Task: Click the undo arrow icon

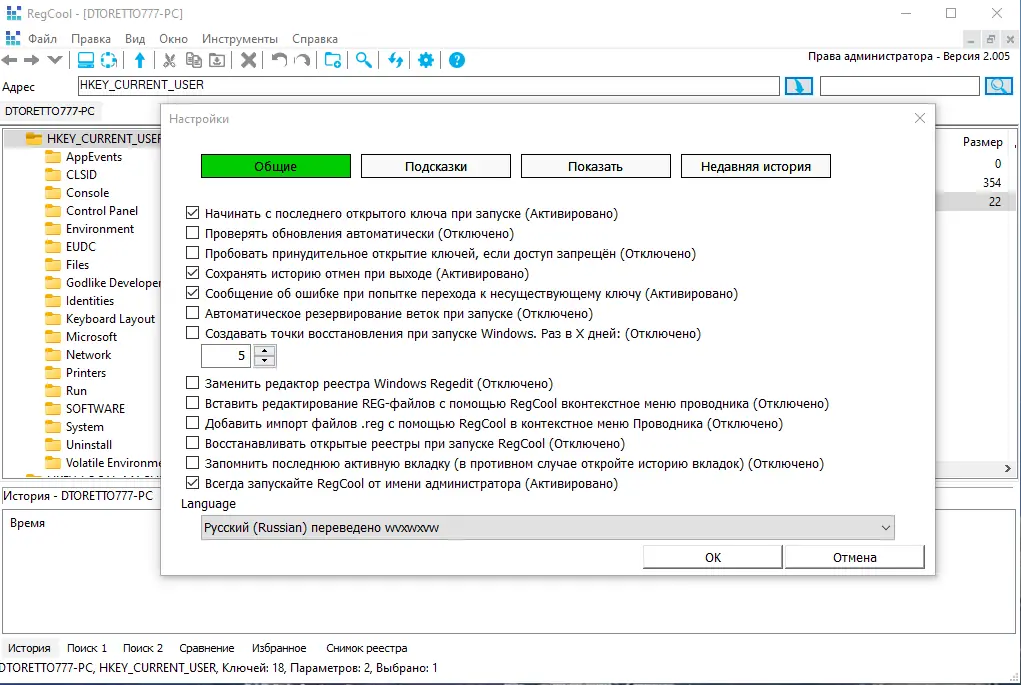Action: 279,61
